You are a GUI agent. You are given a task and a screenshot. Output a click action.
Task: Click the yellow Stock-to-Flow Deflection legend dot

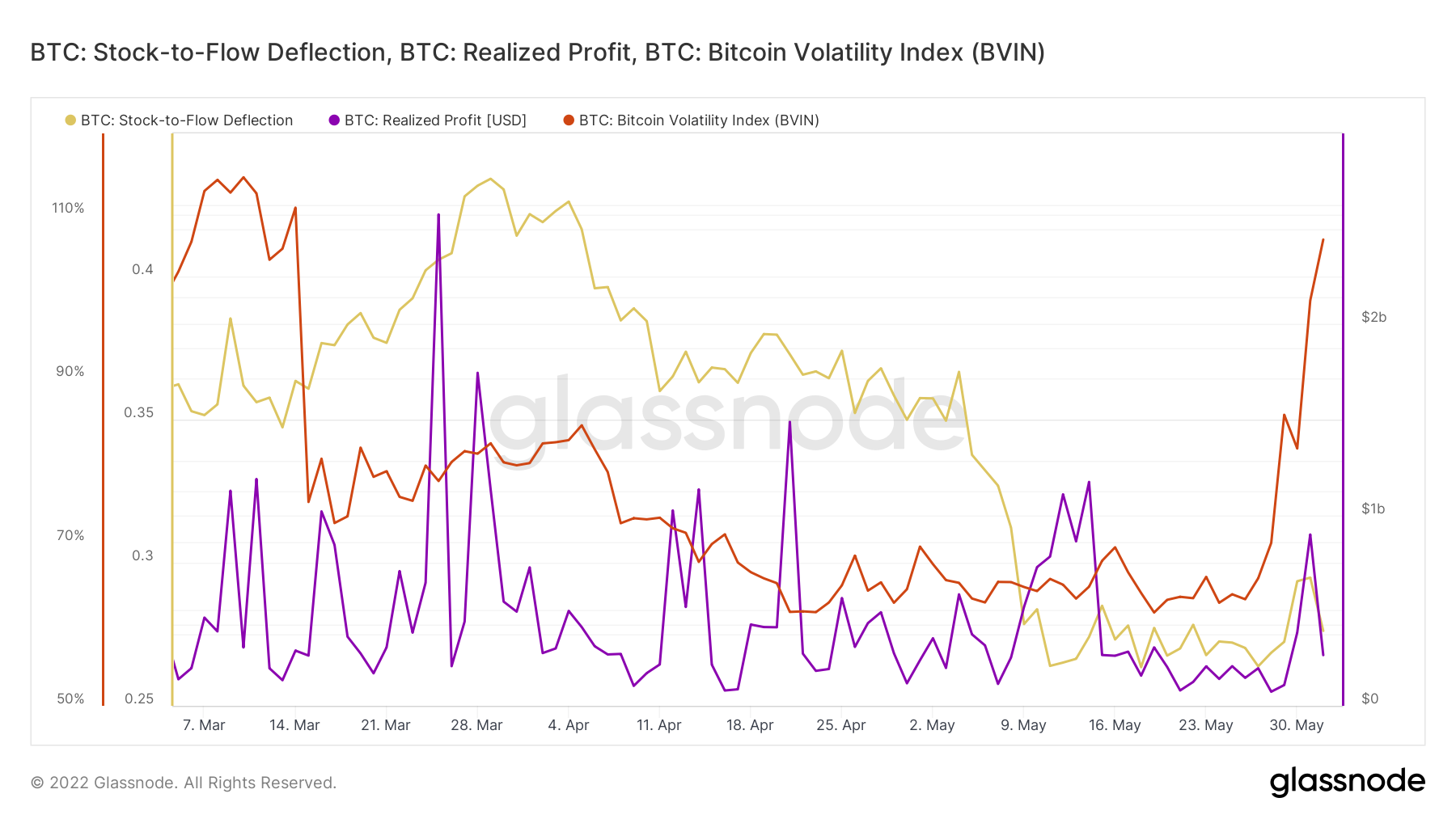[x=70, y=120]
